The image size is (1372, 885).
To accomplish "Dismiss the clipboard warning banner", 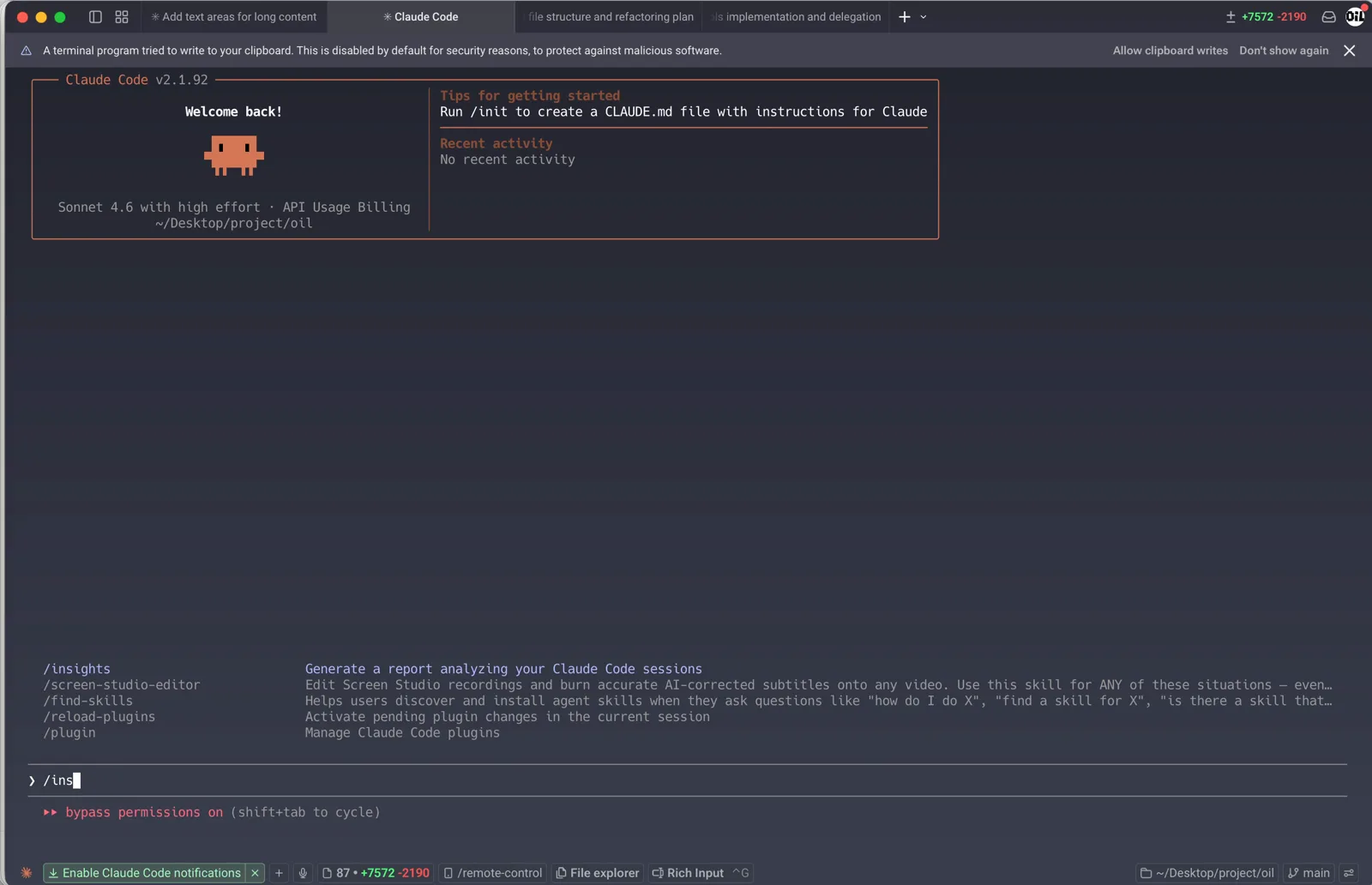I will 1350,51.
